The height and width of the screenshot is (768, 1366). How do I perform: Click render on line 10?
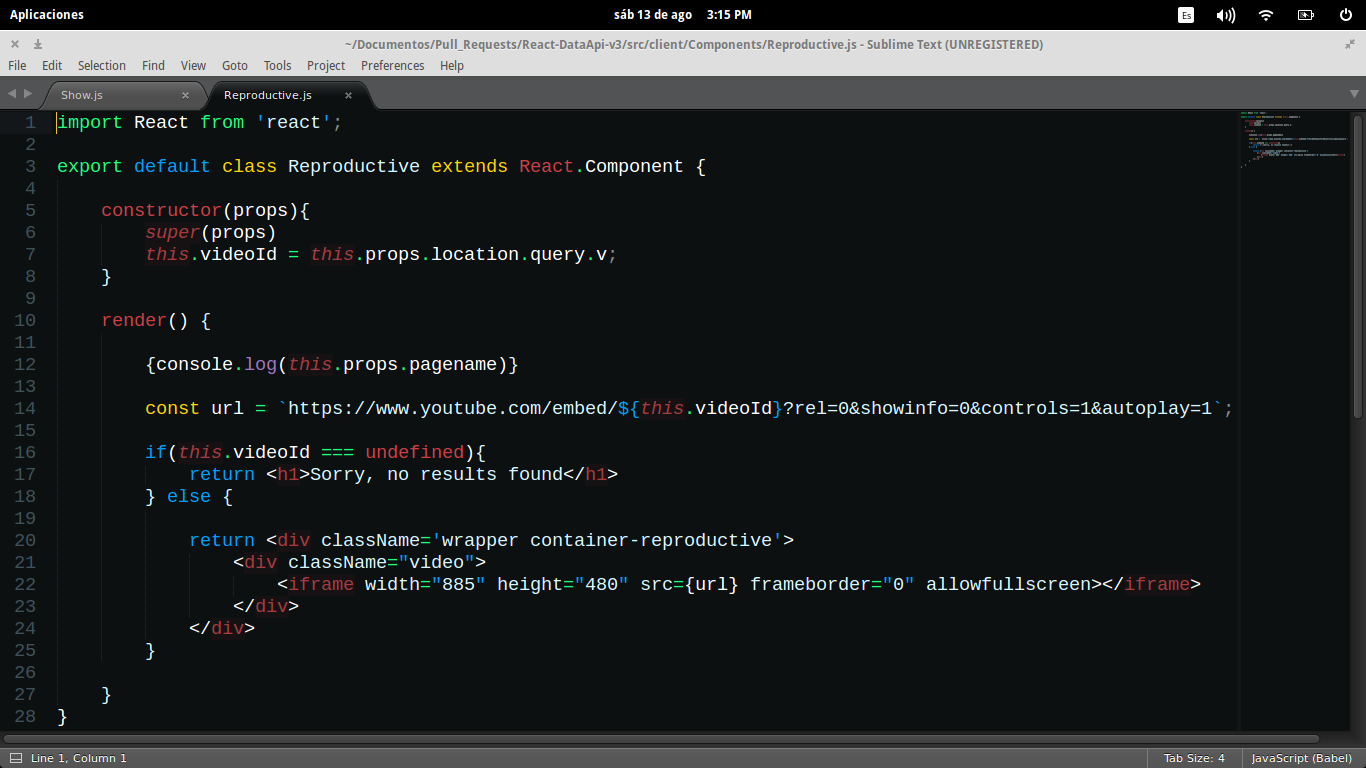(134, 320)
